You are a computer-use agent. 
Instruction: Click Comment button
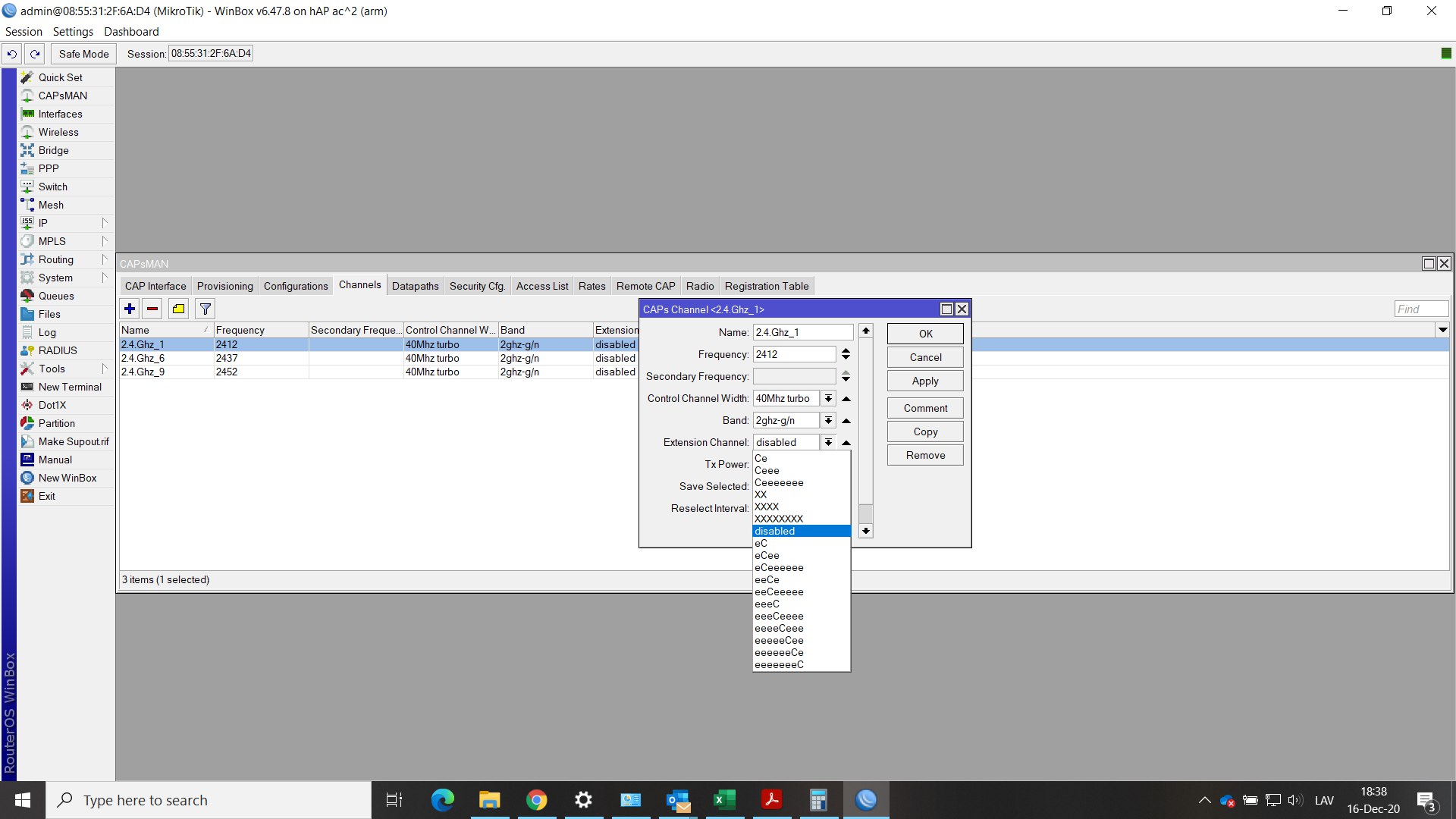click(x=925, y=408)
